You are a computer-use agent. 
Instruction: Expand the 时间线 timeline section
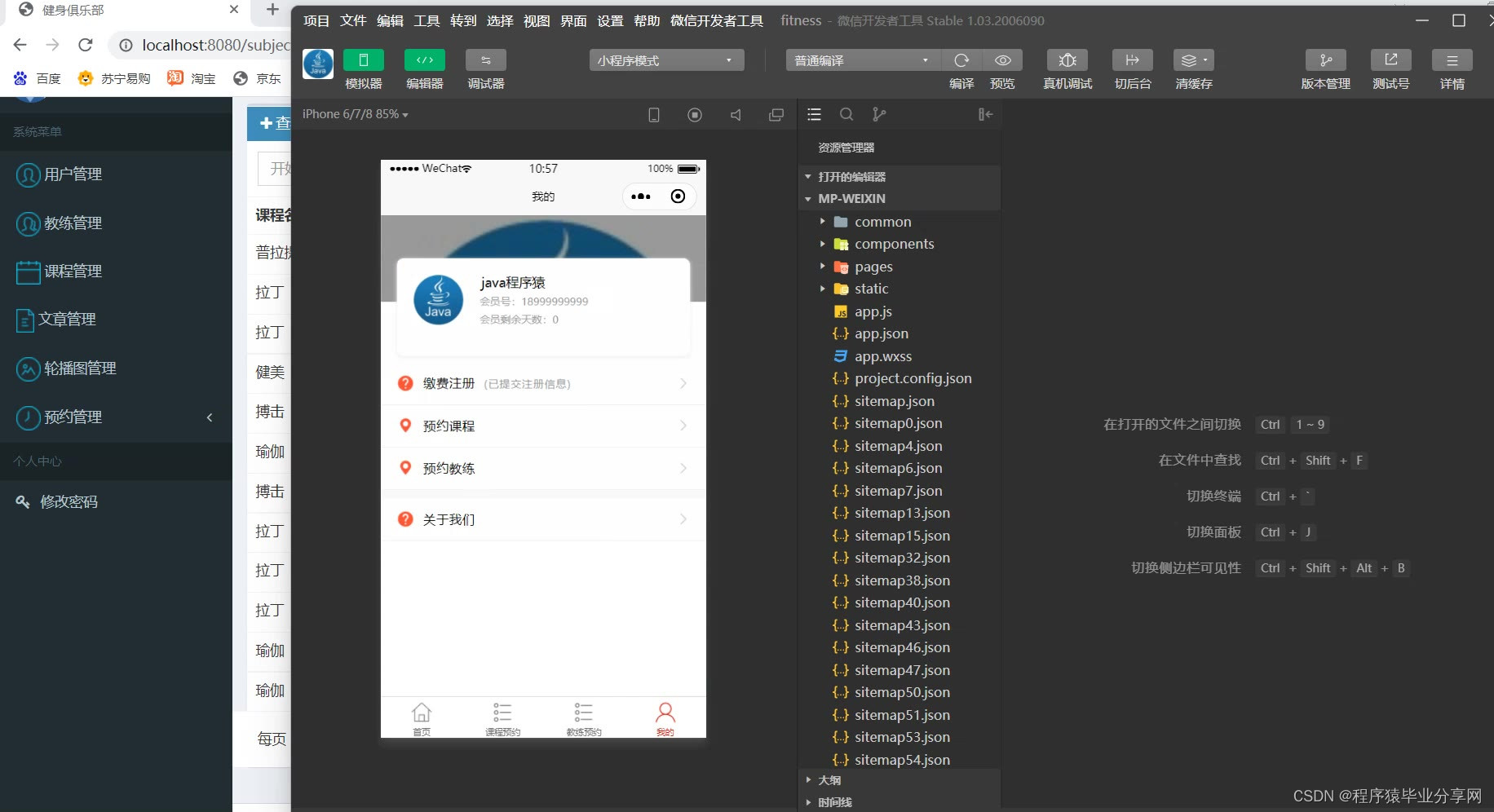tap(900, 802)
